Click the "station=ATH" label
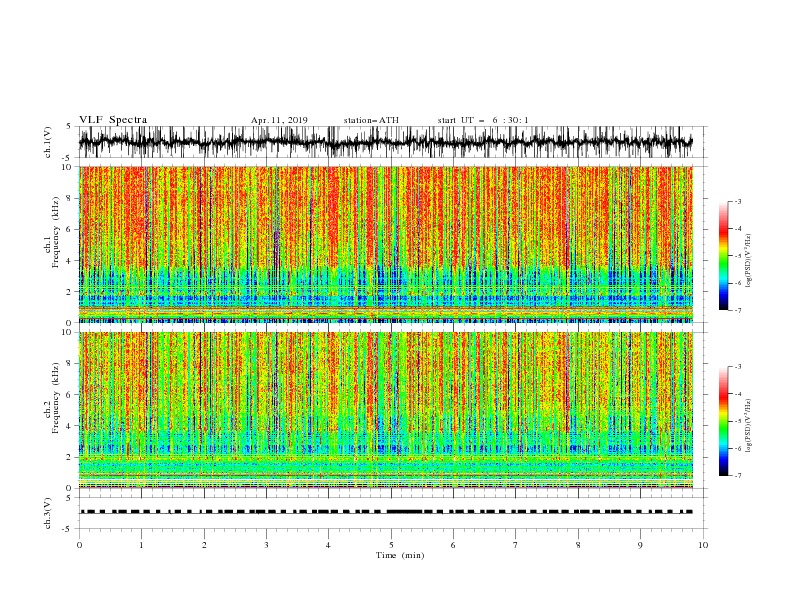 (x=371, y=120)
